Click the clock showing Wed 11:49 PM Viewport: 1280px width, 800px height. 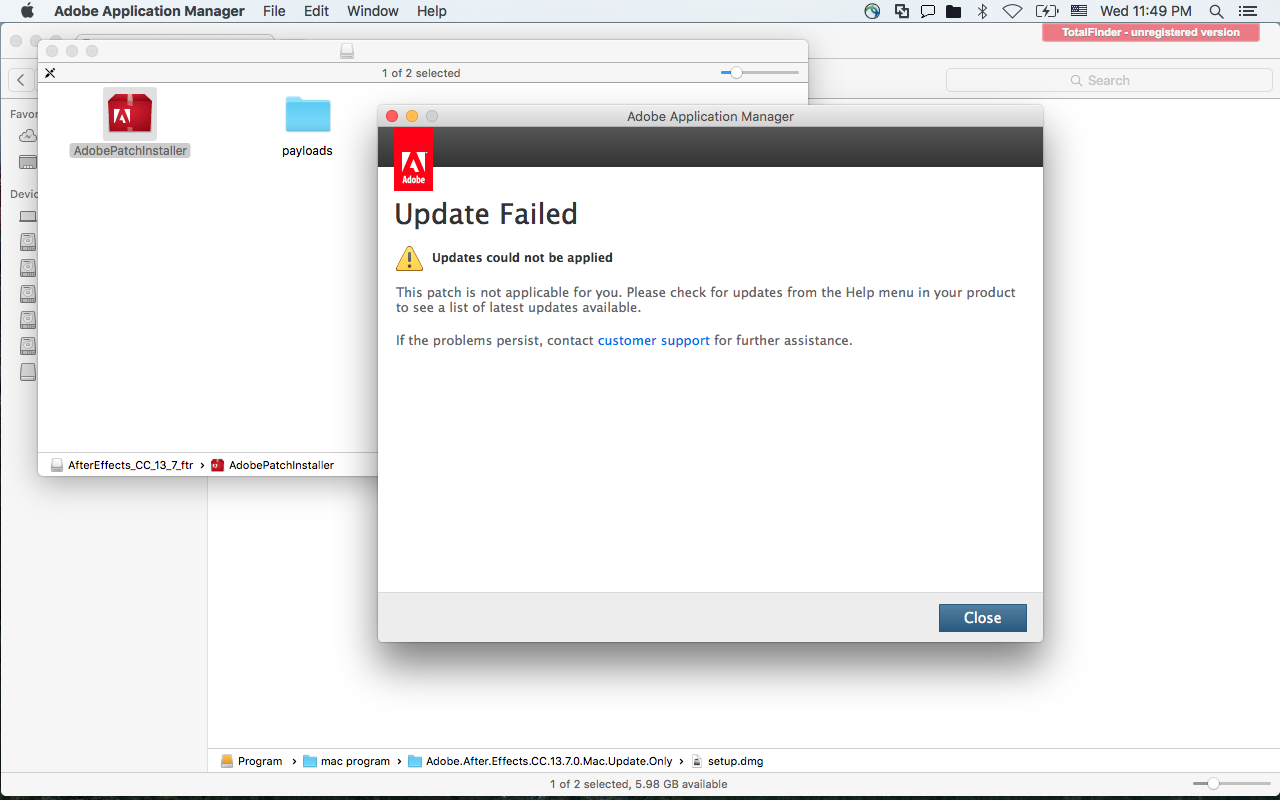(x=1146, y=11)
